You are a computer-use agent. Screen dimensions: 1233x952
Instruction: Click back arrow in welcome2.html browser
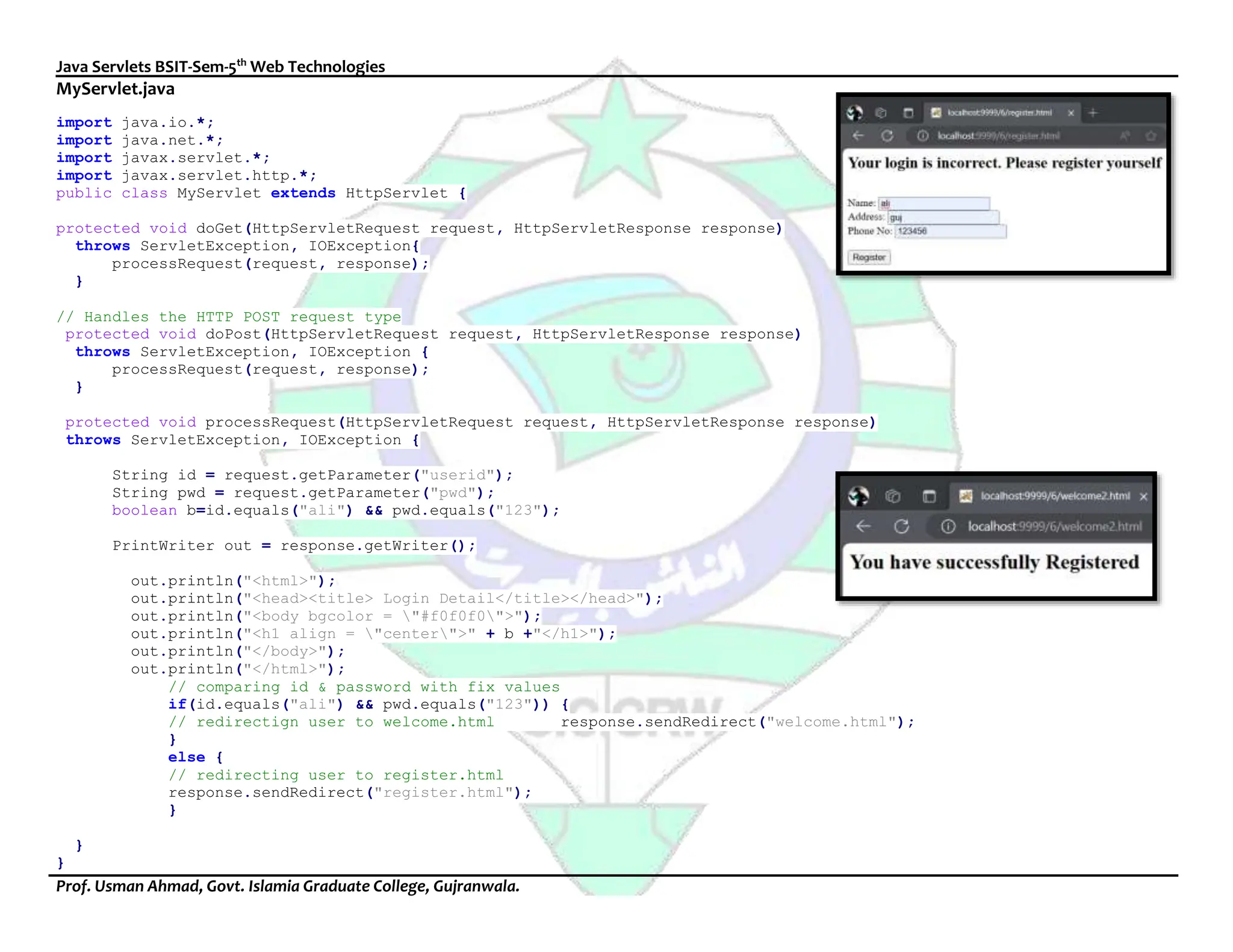tap(863, 527)
